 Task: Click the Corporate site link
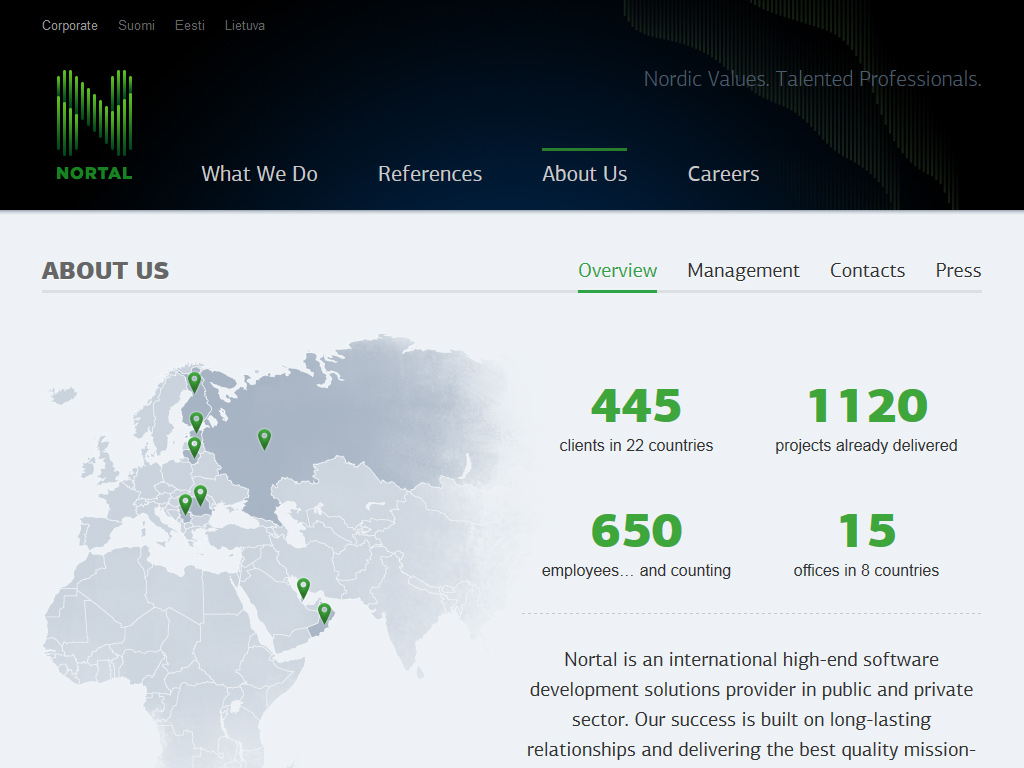coord(70,26)
